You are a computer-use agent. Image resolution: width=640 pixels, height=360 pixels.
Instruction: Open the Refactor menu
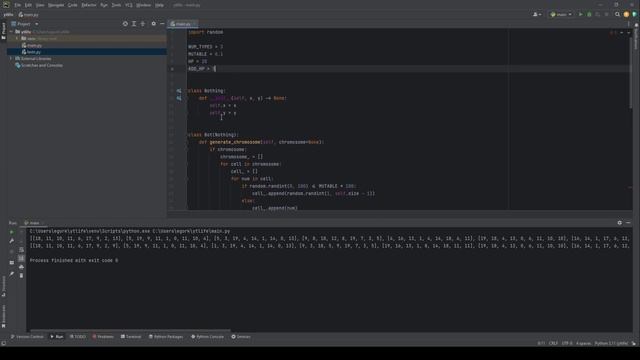(x=89, y=5)
